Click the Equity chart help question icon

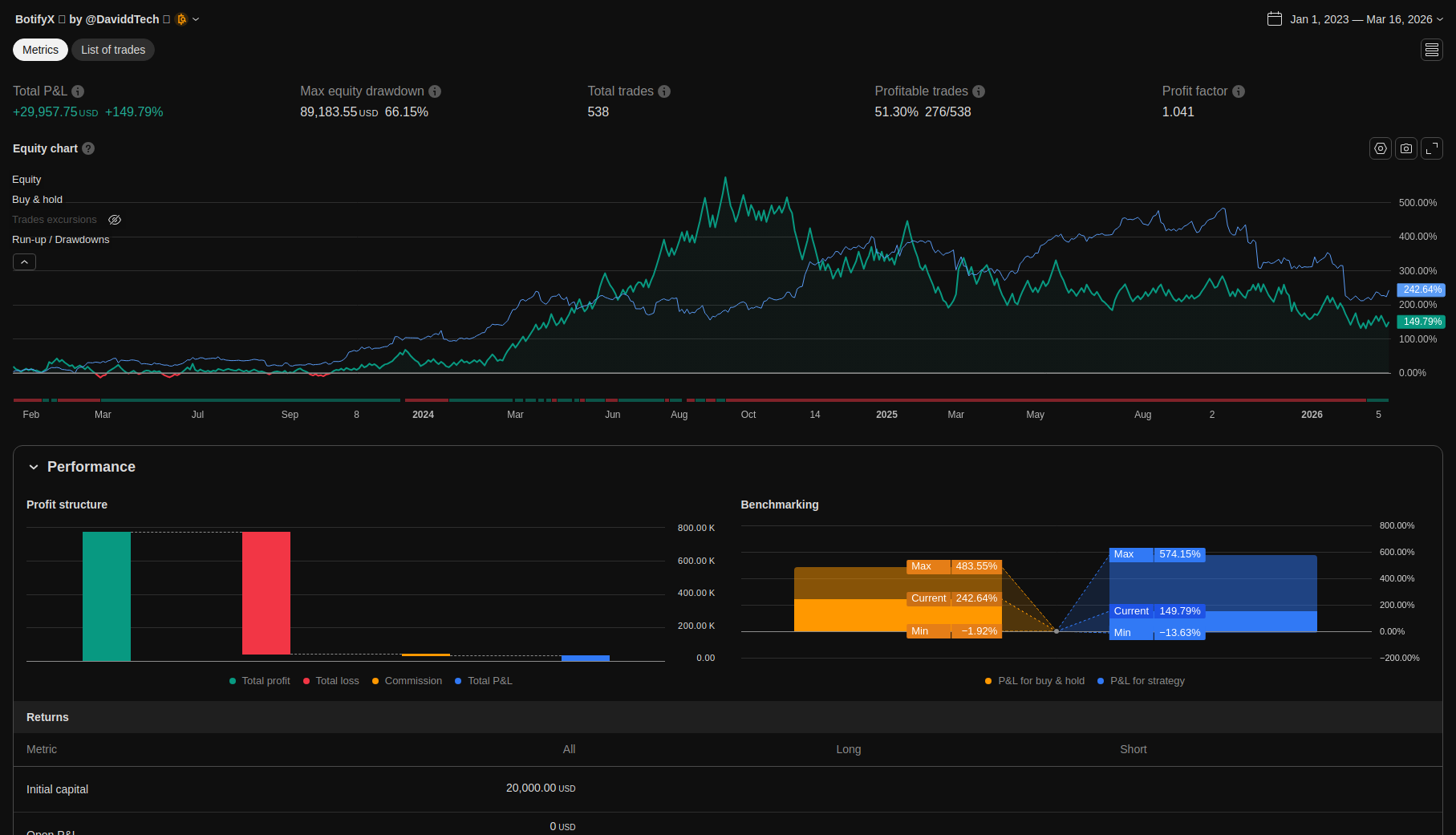88,148
